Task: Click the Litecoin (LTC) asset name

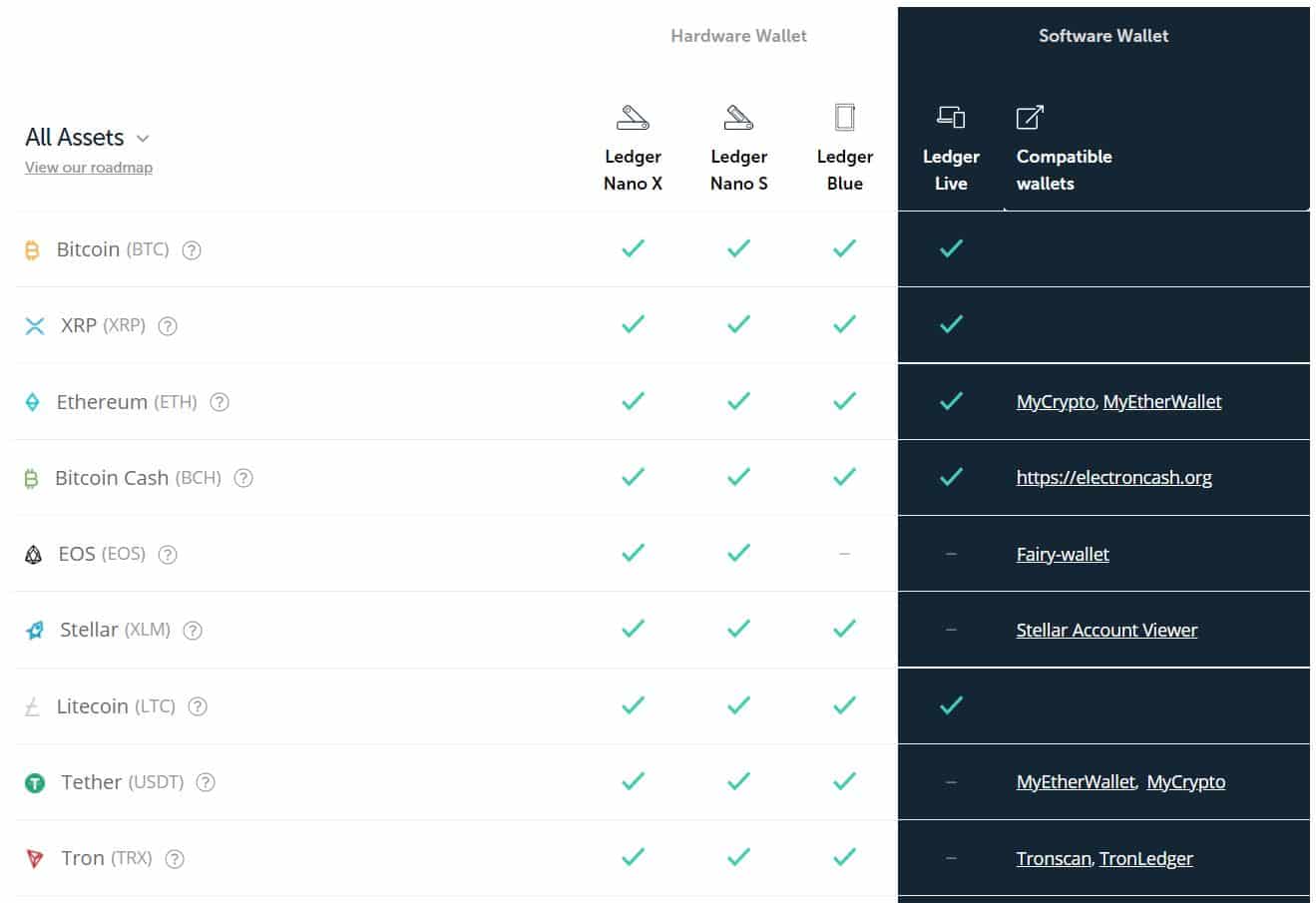Action: click(116, 706)
